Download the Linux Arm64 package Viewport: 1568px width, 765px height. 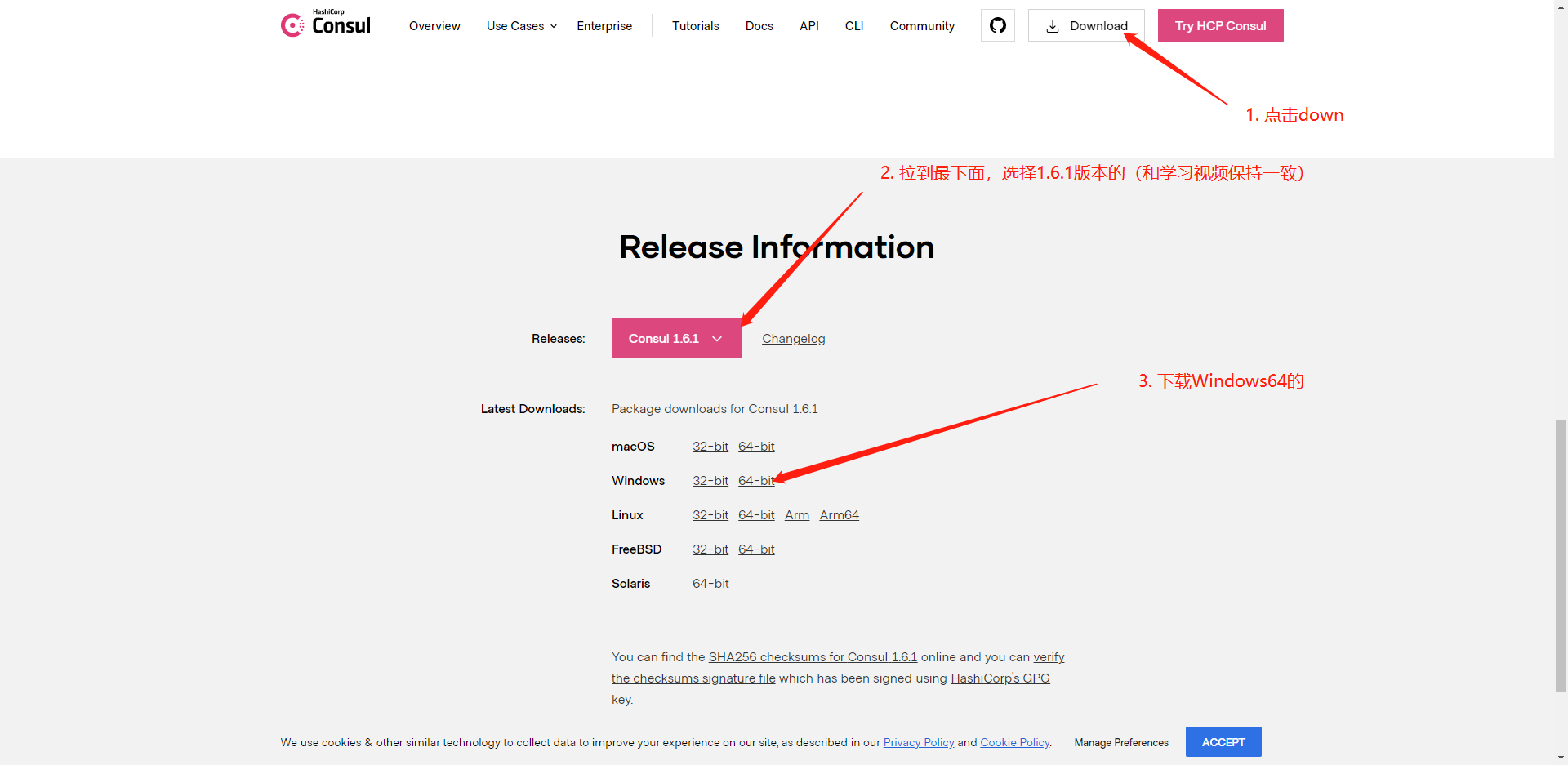point(840,515)
